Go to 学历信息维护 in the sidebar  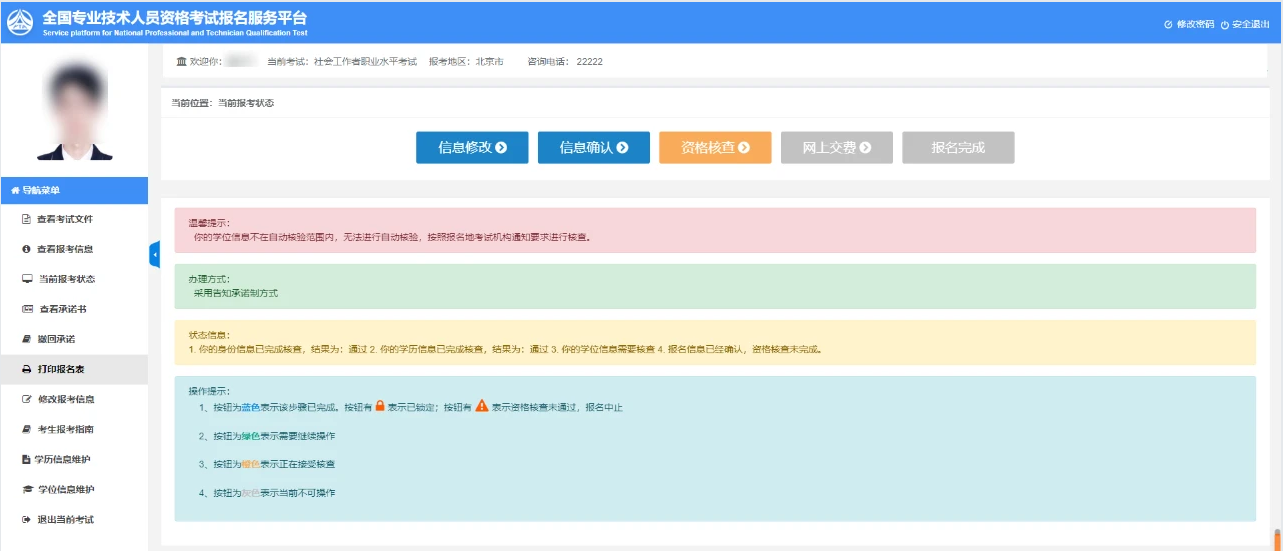64,459
